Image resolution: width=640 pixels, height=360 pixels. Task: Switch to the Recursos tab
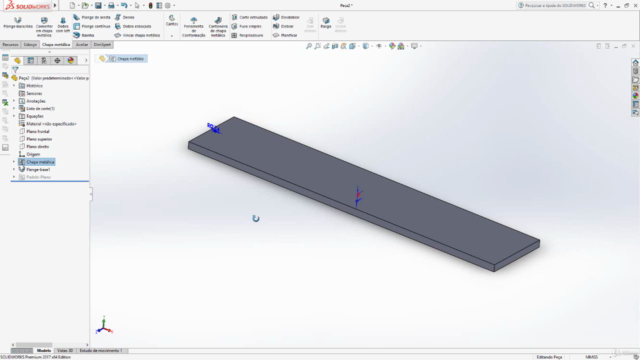[x=10, y=44]
